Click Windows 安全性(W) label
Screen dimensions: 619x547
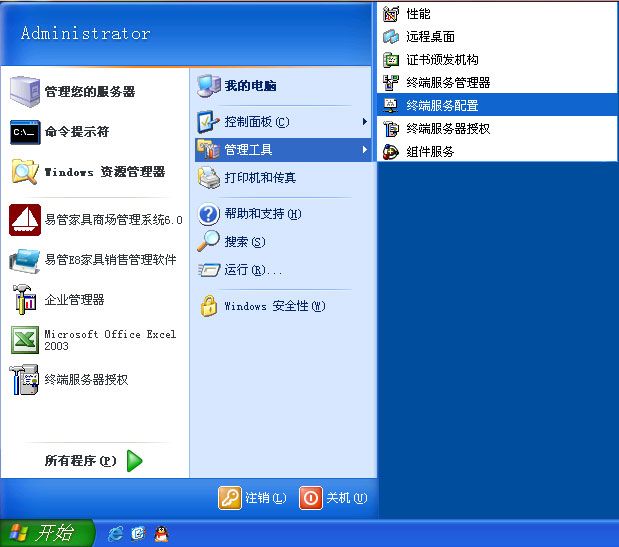[x=275, y=306]
